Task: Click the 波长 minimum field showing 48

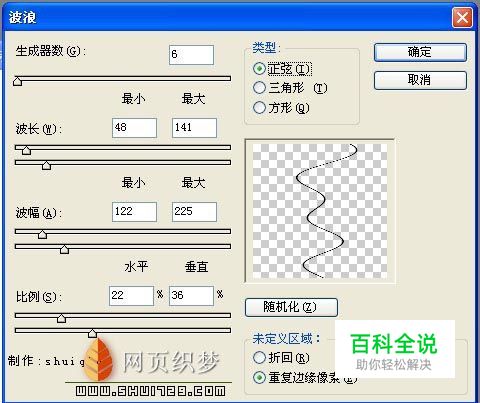Action: point(134,128)
